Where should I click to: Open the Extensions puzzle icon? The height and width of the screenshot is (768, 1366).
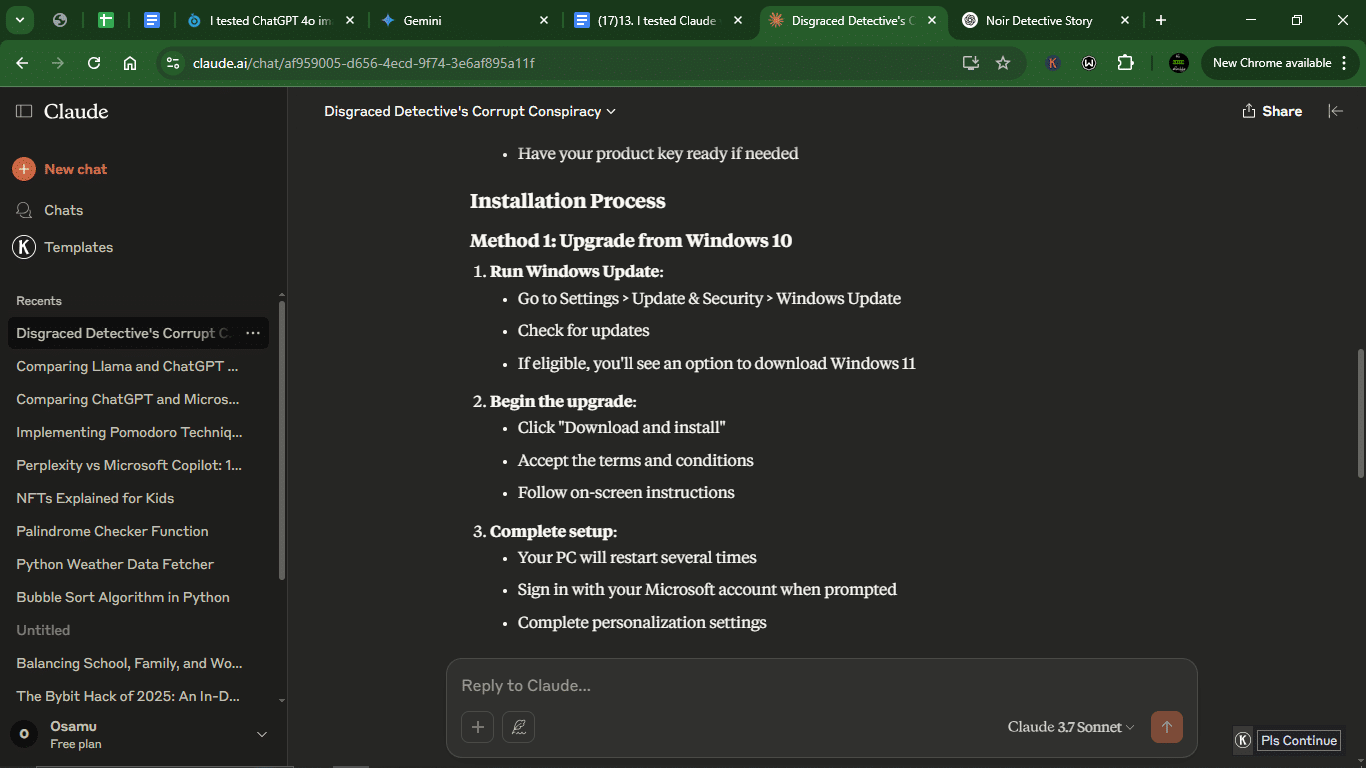pos(1125,63)
